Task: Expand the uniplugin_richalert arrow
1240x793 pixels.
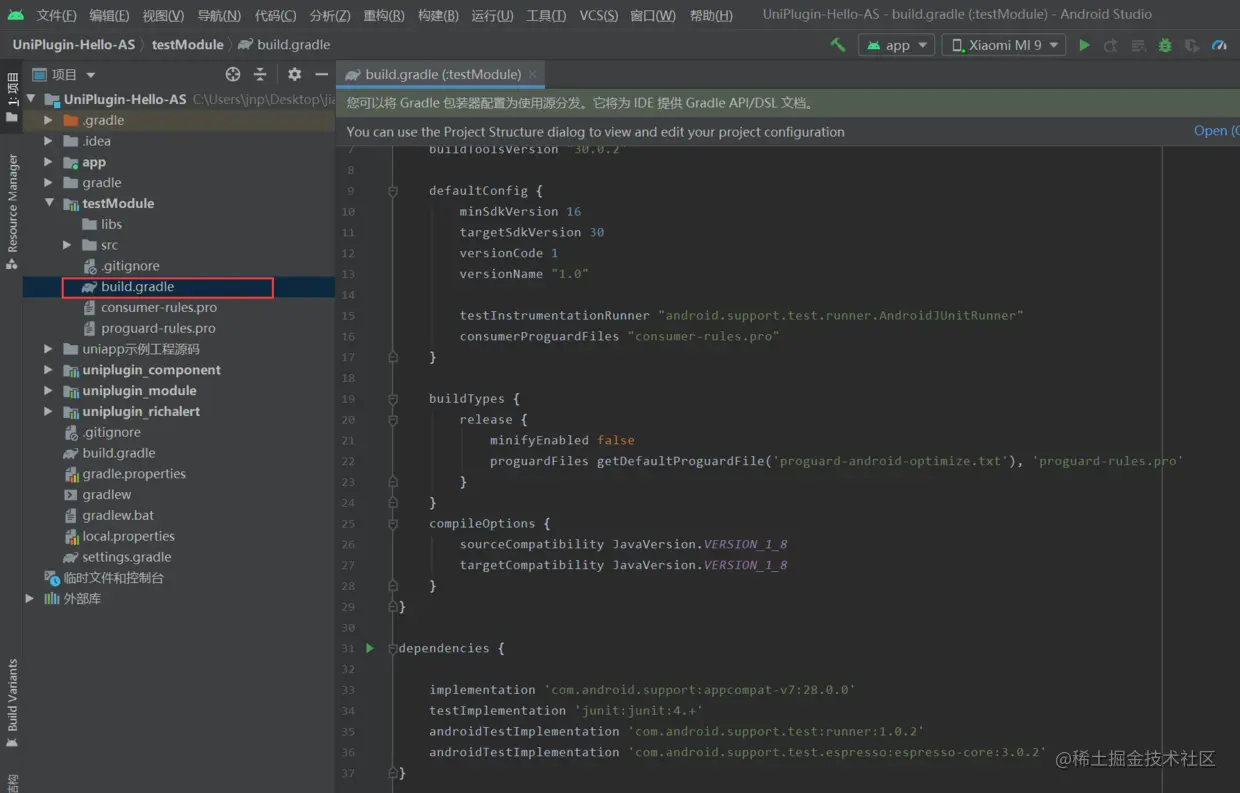Action: pos(48,411)
